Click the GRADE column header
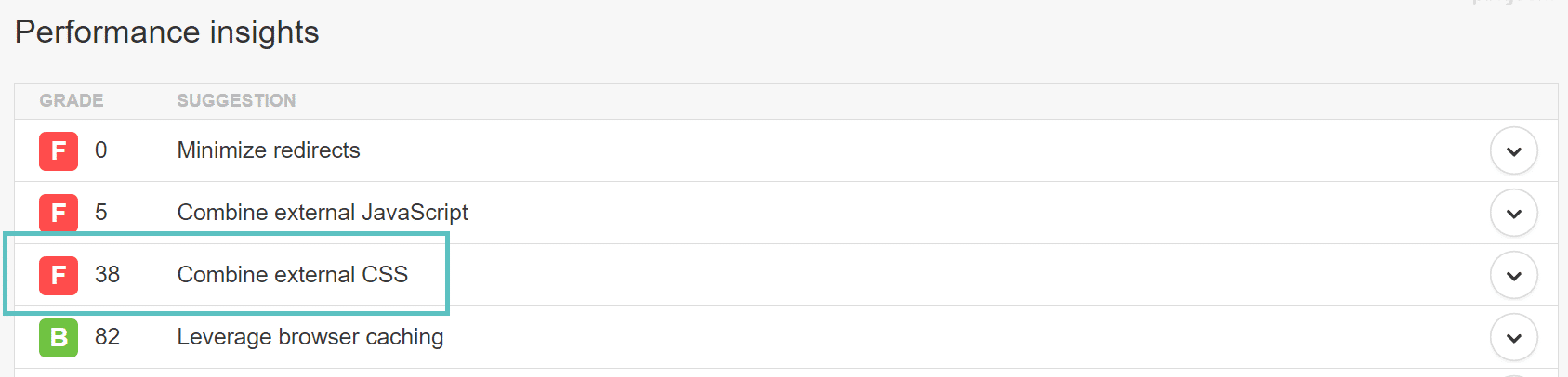This screenshot has height=377, width=1568. (71, 100)
